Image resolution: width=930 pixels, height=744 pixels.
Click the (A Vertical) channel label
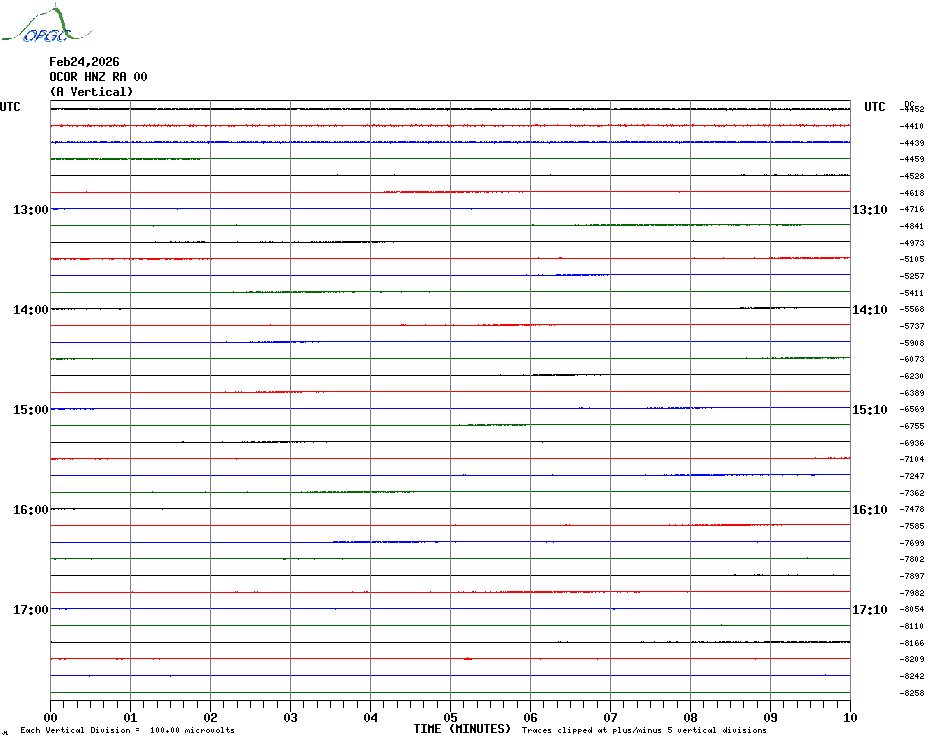point(91,92)
